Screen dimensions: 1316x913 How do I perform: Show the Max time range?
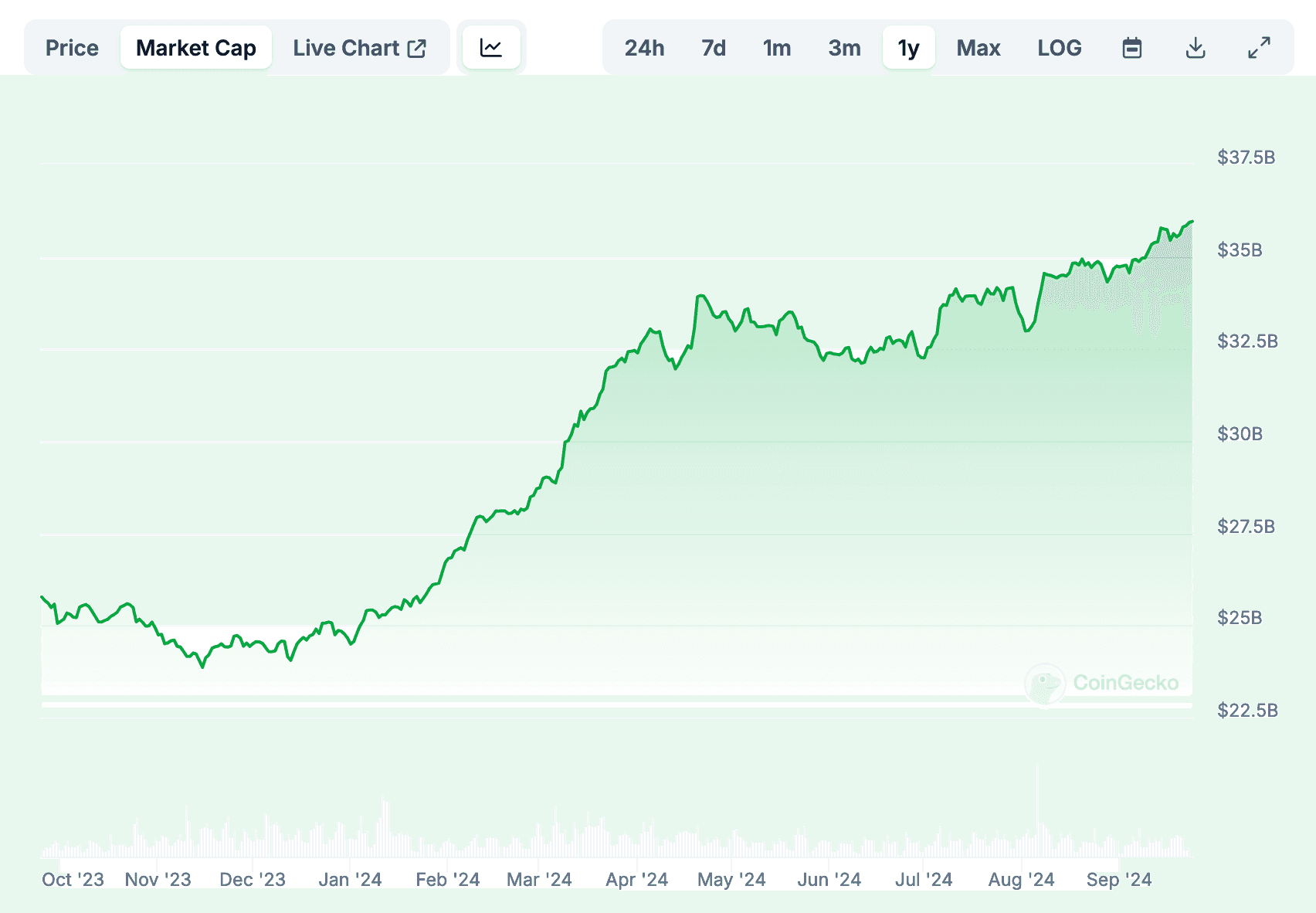tap(979, 48)
